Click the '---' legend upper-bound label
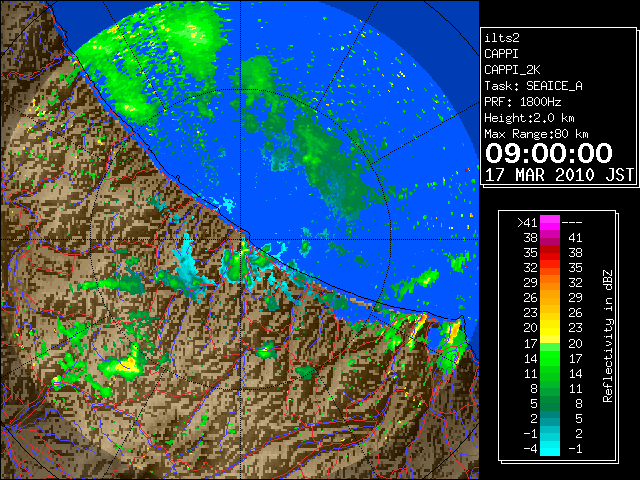This screenshot has width=640, height=480. (572, 223)
